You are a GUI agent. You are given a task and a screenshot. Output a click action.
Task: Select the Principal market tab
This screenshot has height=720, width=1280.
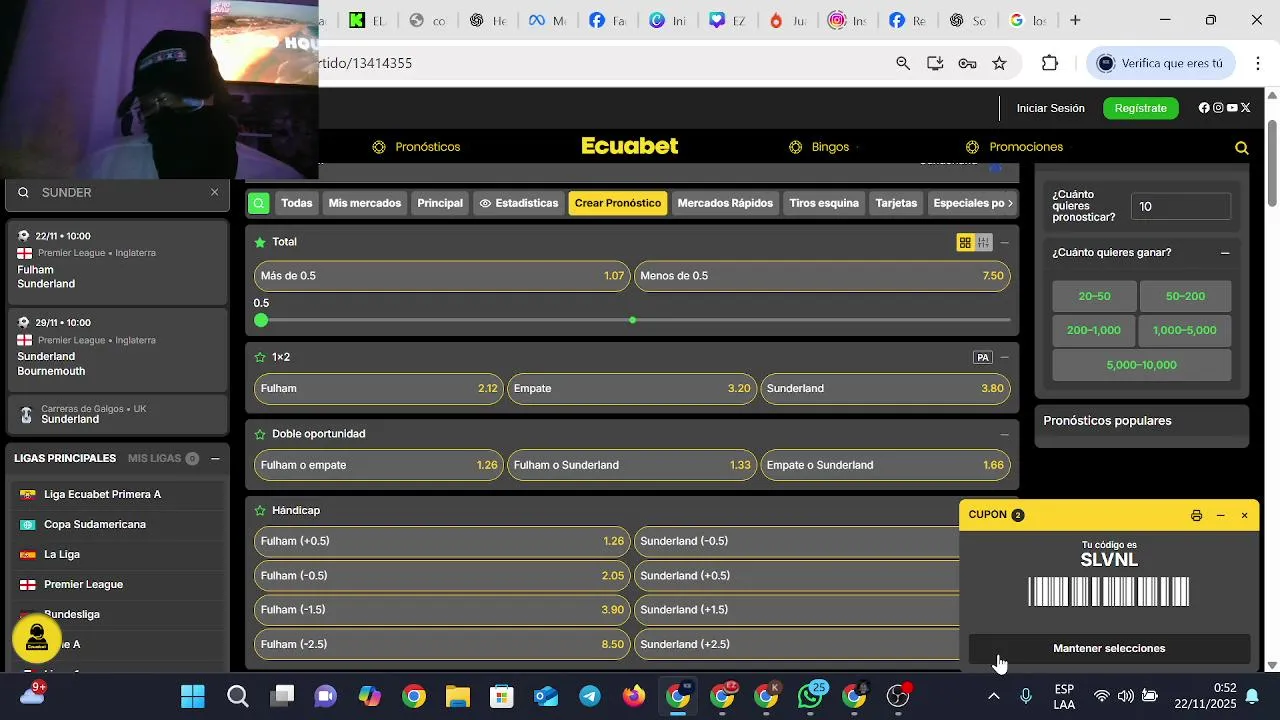point(440,203)
